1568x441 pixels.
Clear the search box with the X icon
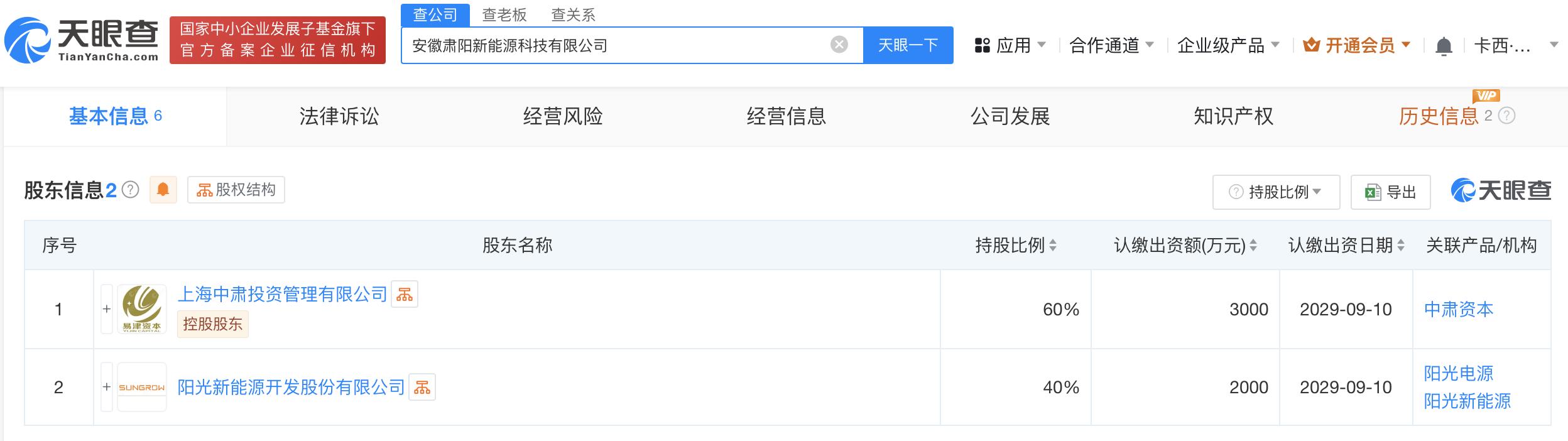click(839, 45)
